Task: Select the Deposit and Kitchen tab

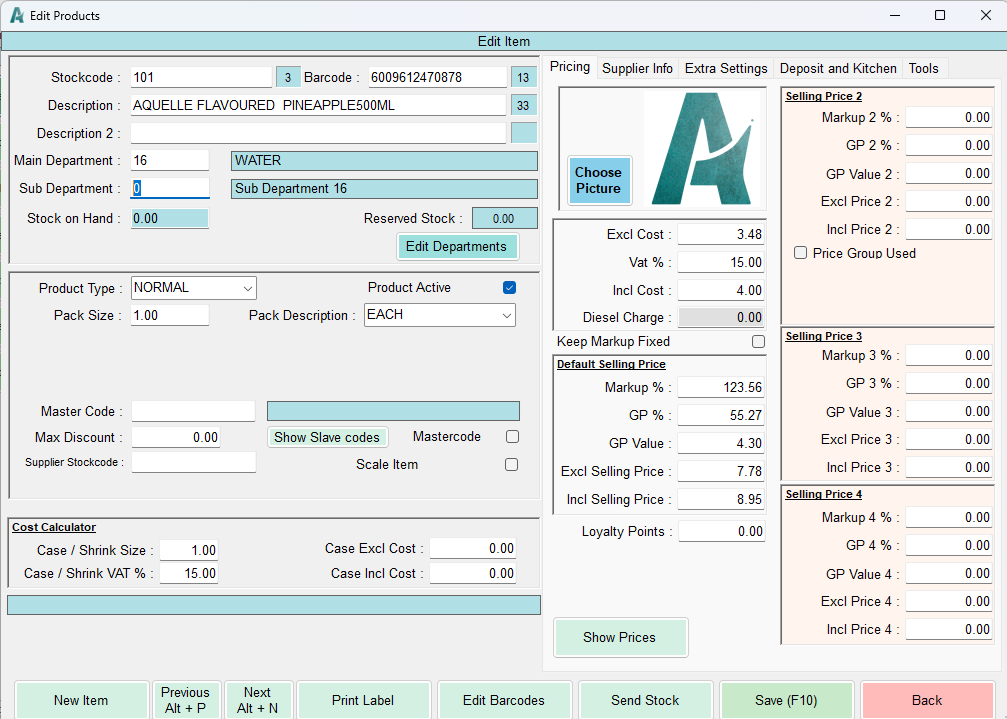Action: tap(838, 68)
